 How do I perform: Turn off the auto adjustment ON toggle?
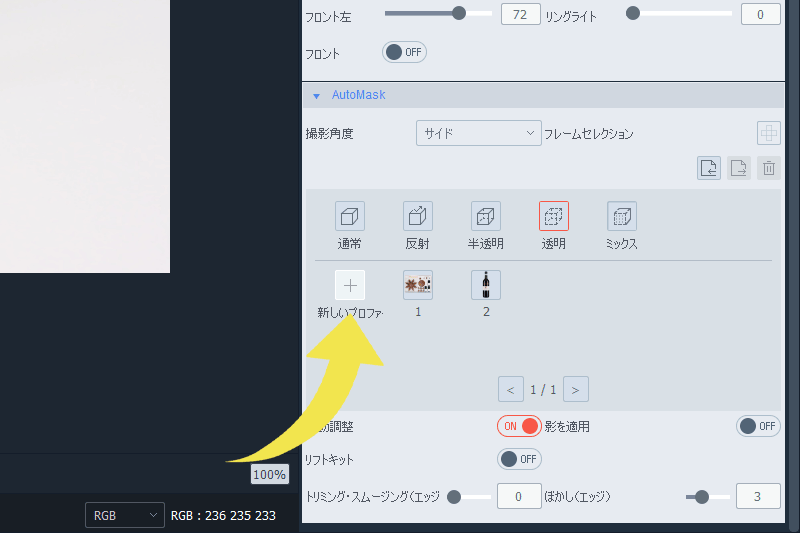pyautogui.click(x=519, y=426)
